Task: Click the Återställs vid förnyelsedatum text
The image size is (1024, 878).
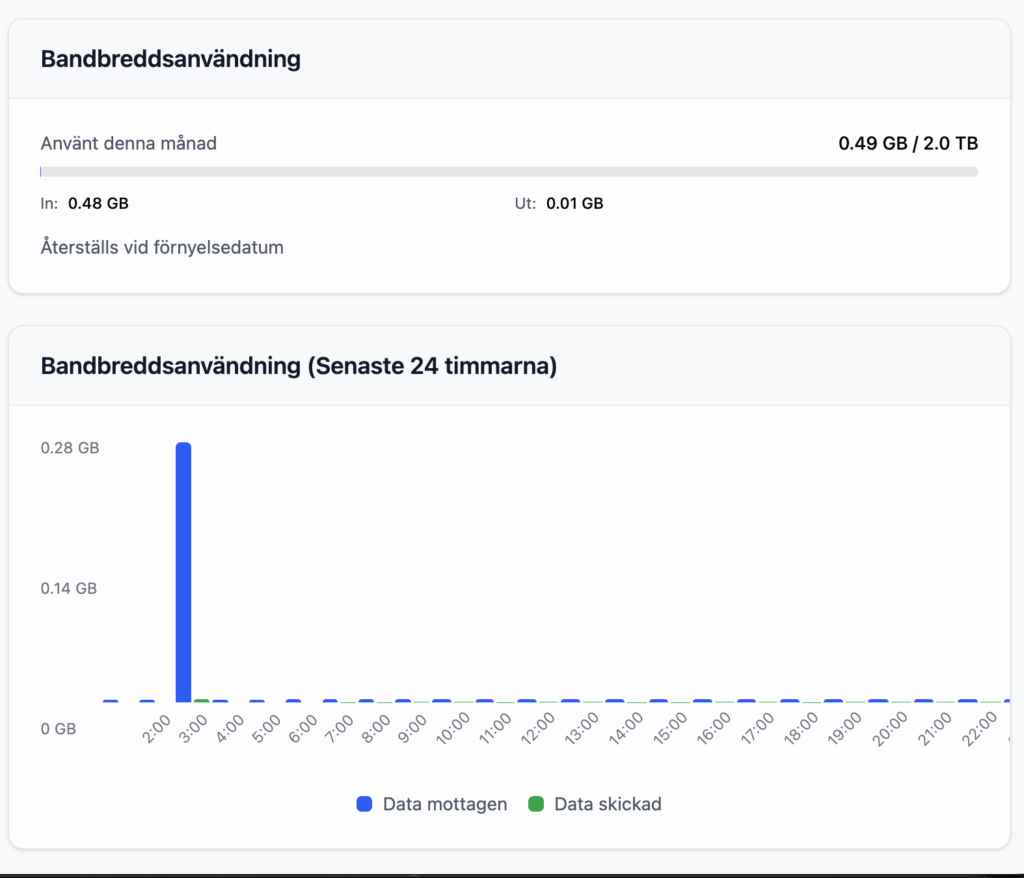Action: click(162, 247)
